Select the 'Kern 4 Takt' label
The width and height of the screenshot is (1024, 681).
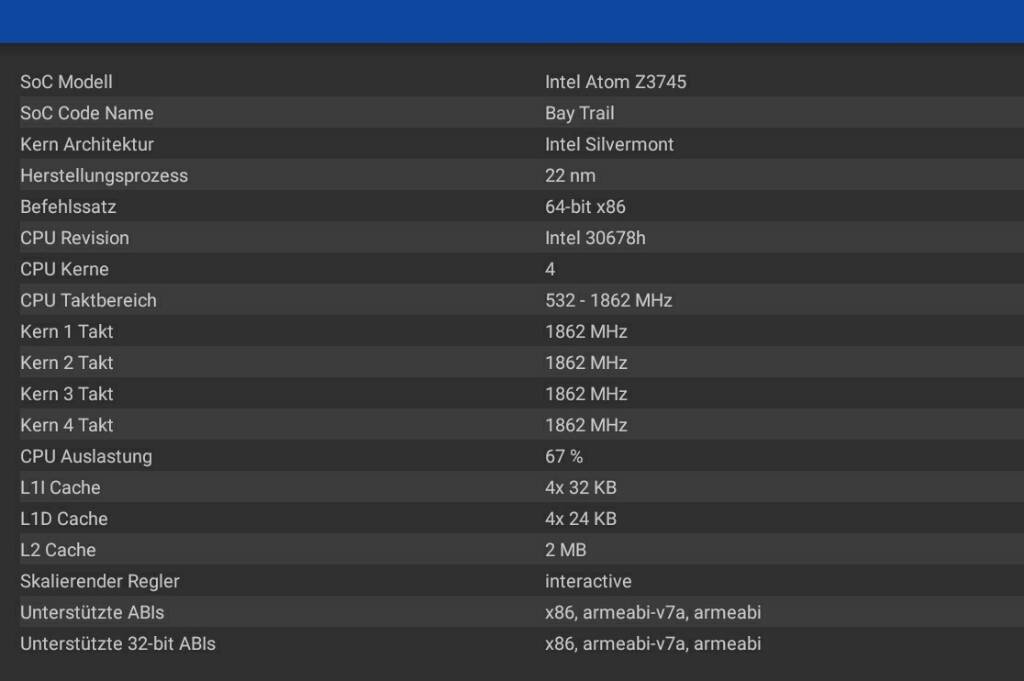click(x=67, y=425)
